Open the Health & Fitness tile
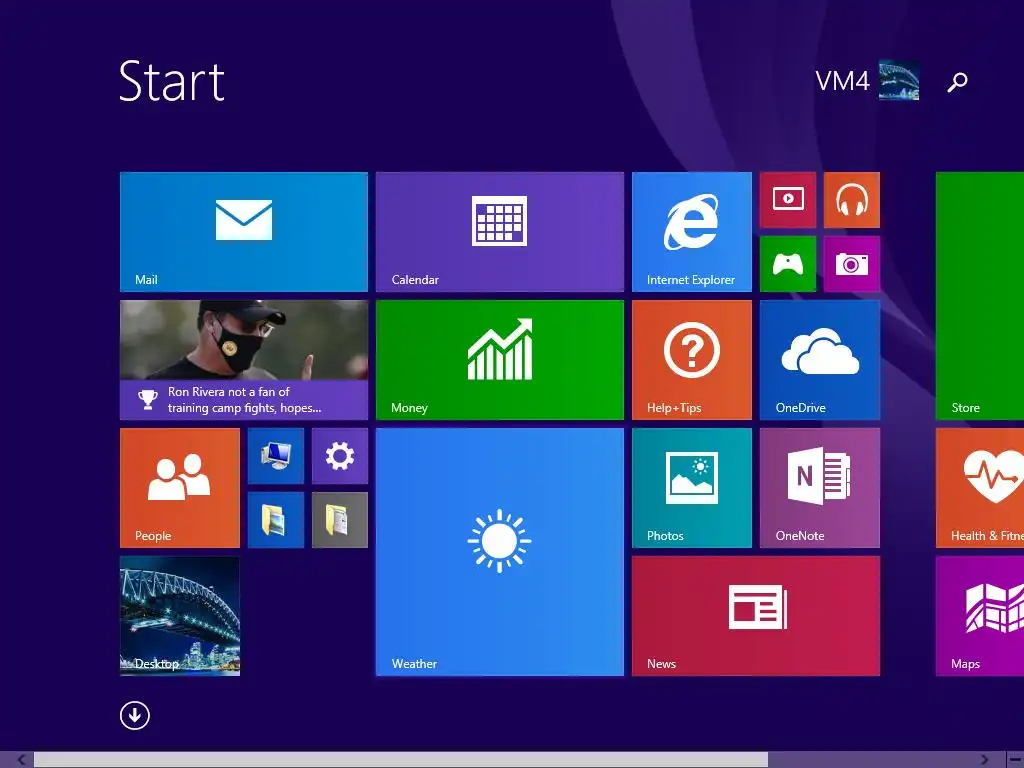This screenshot has width=1024, height=768. coord(980,488)
